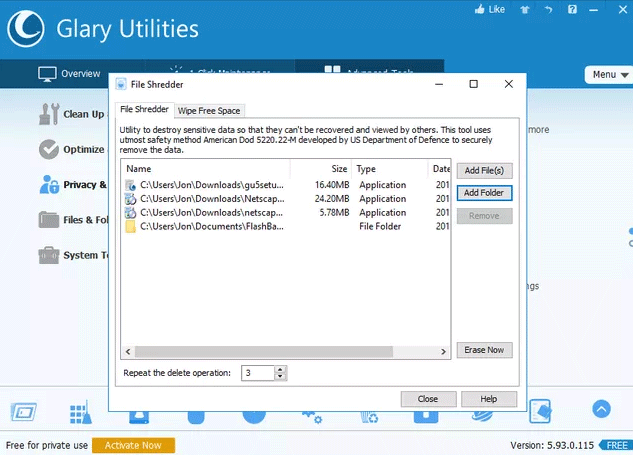633x455 pixels.
Task: Click the shirt skin icon in title bar
Action: pos(524,9)
